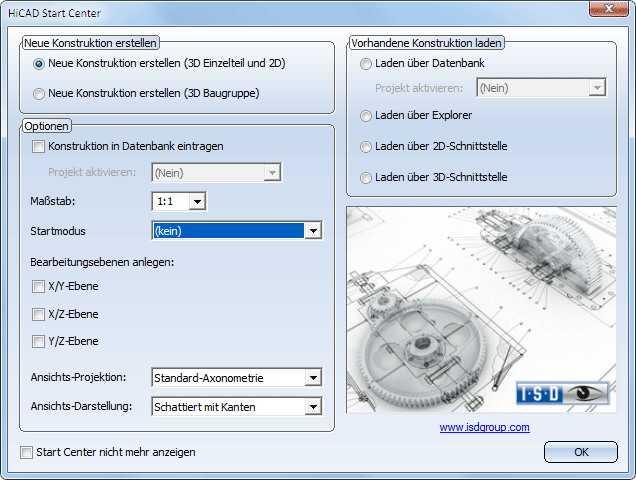Click the Maßstab: label
This screenshot has width=636, height=480.
[x=53, y=201]
